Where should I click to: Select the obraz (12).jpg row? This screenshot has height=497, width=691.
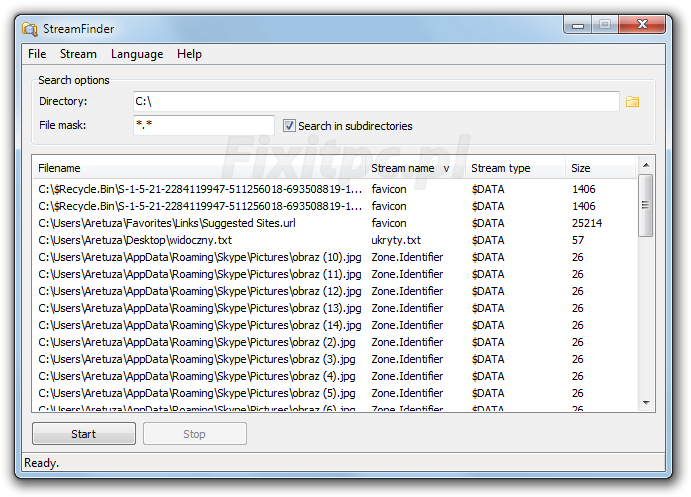coord(335,291)
